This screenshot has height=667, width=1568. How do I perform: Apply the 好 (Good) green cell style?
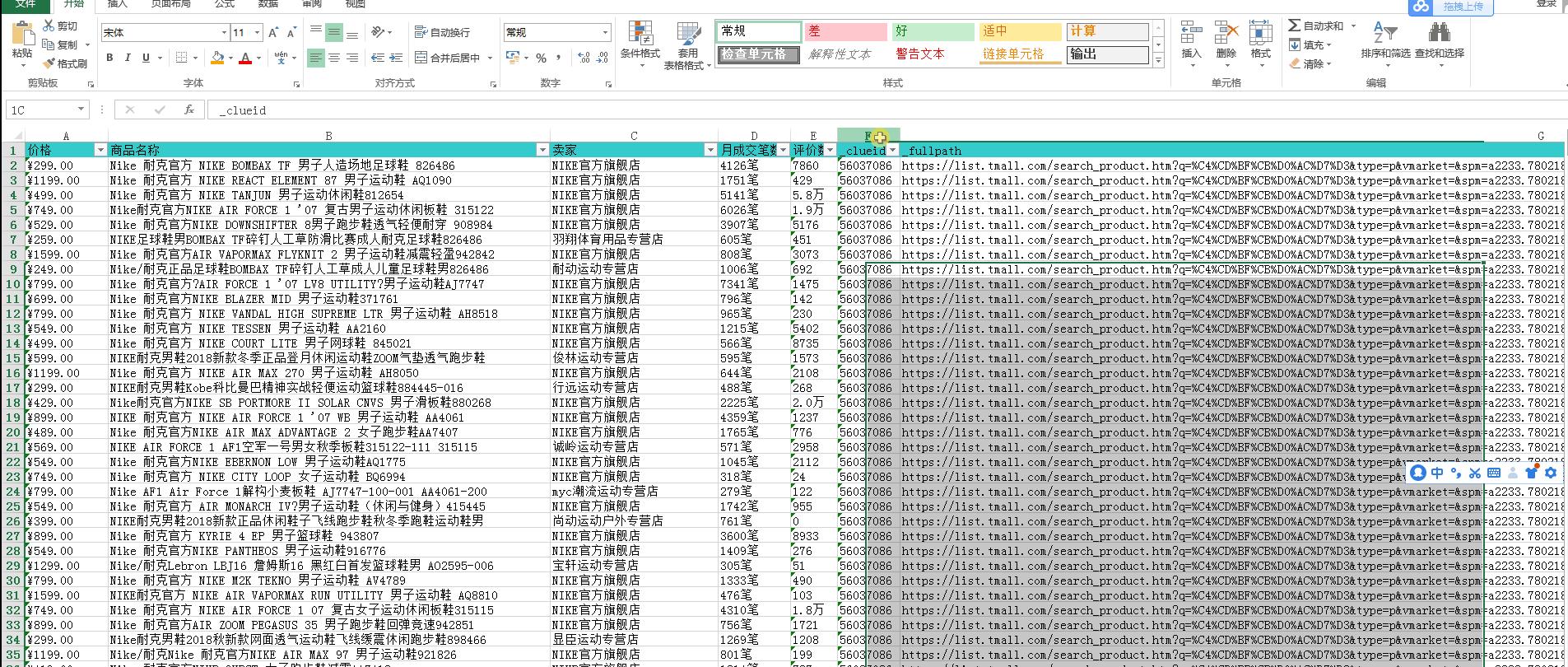click(933, 31)
